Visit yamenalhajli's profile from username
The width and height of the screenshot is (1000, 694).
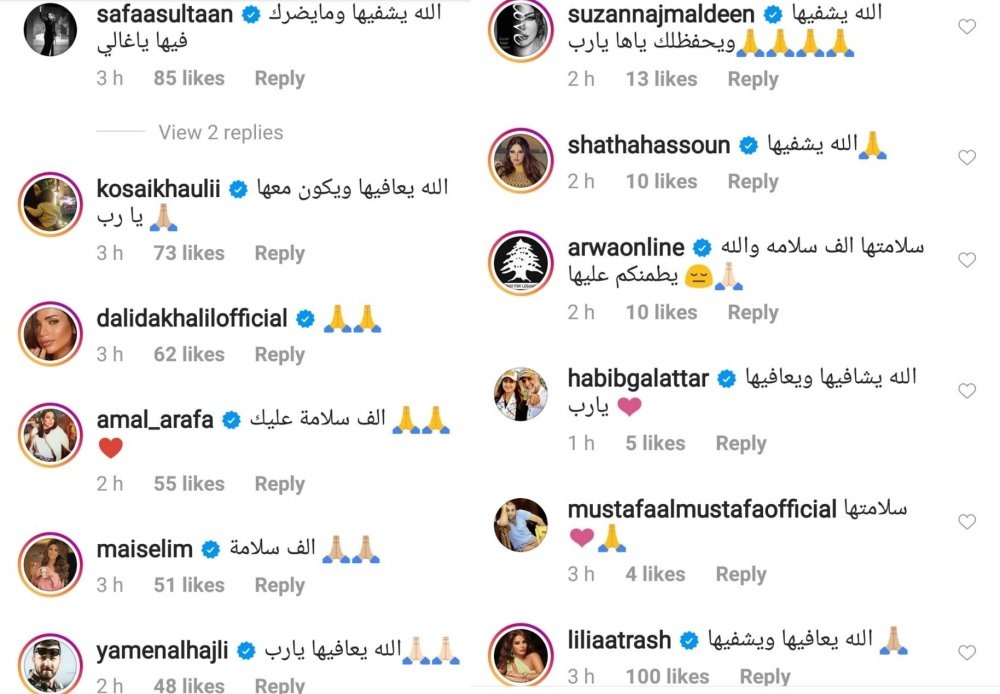pyautogui.click(x=162, y=651)
